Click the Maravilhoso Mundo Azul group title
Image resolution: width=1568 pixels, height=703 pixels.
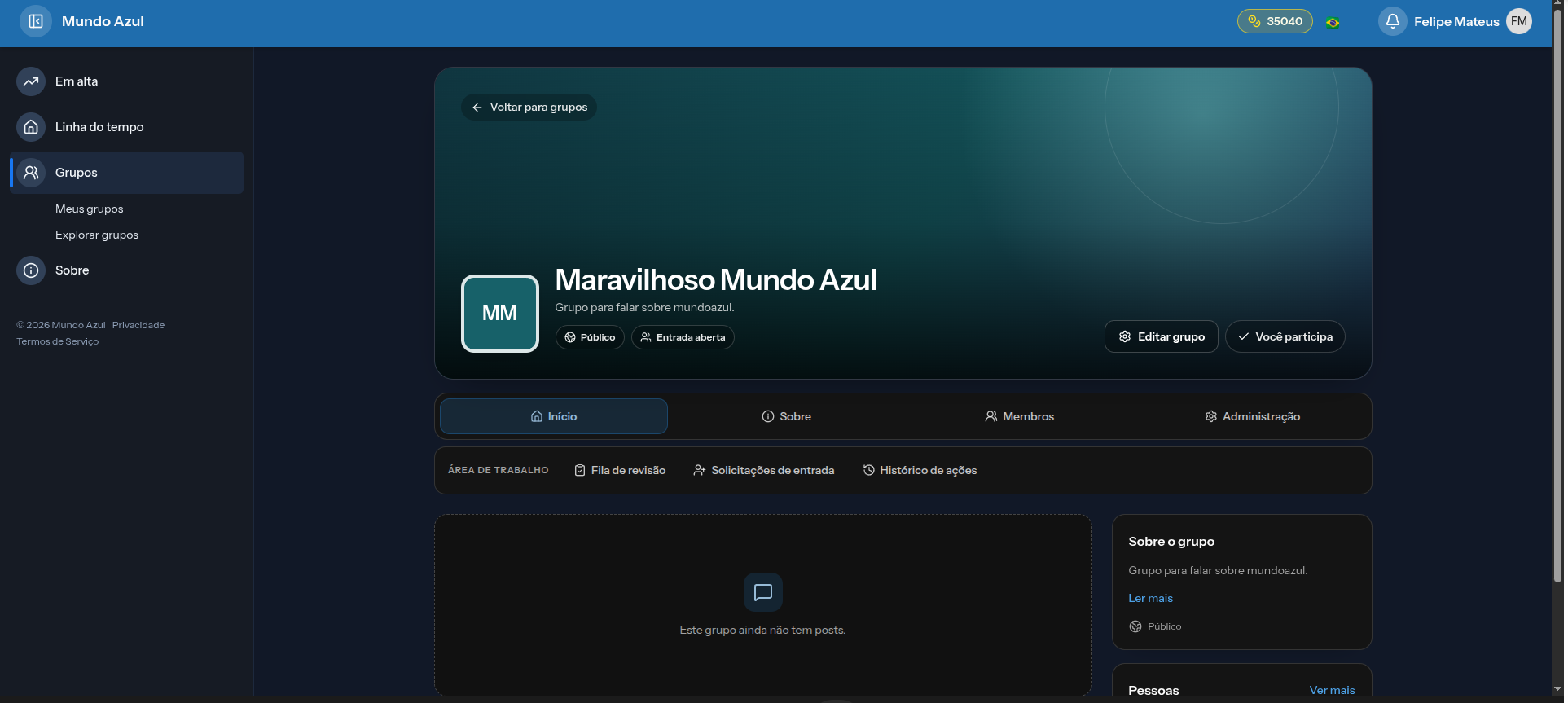click(716, 279)
